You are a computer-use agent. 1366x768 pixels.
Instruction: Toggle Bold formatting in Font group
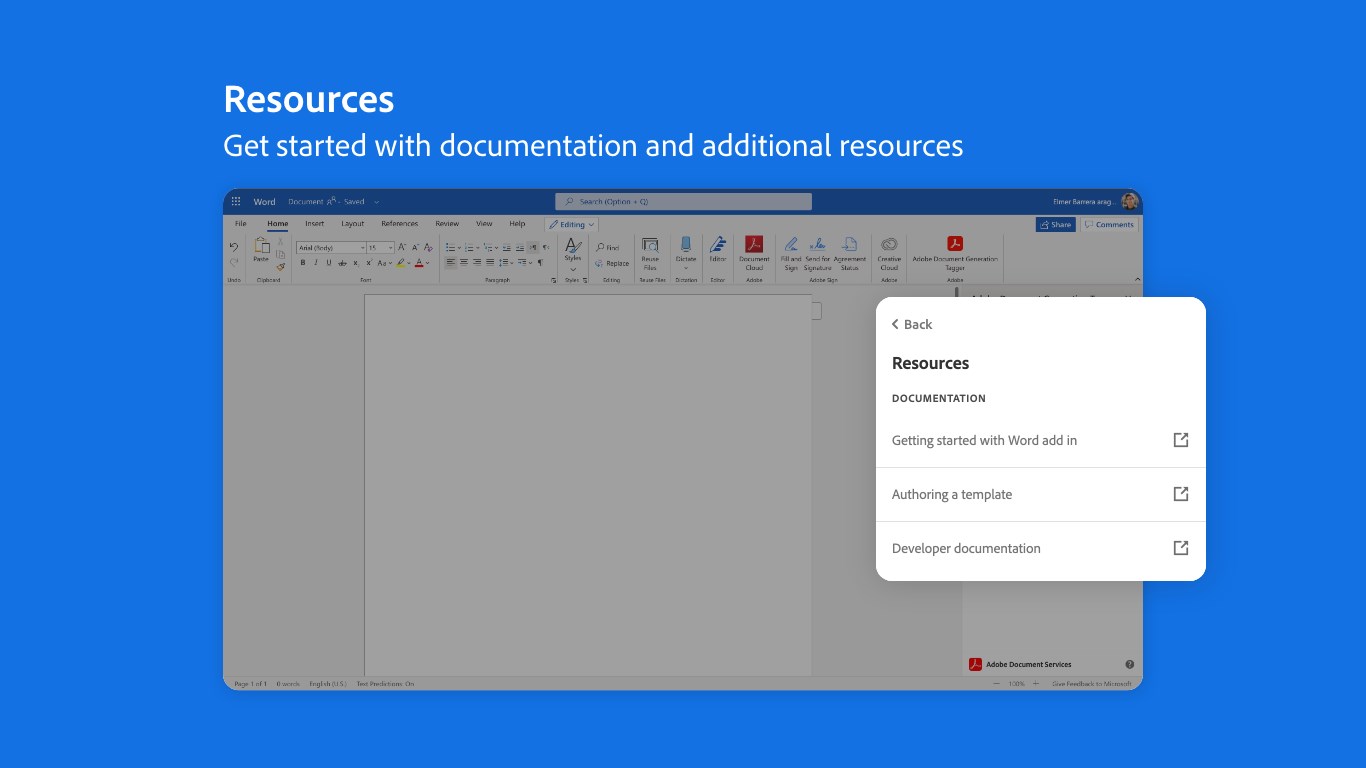(303, 263)
